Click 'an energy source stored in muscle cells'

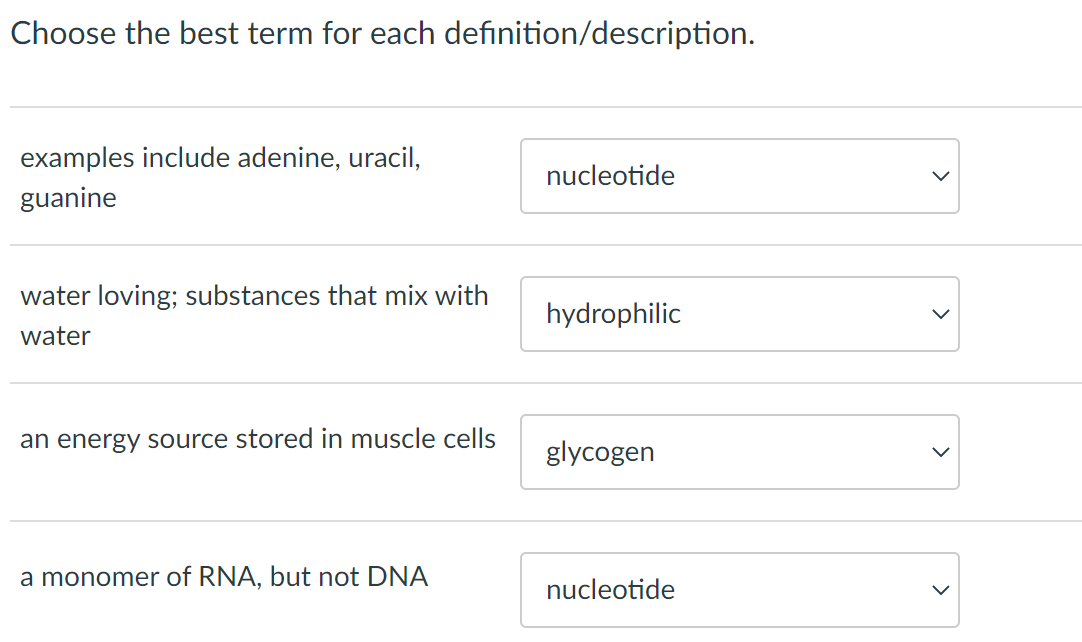[257, 438]
